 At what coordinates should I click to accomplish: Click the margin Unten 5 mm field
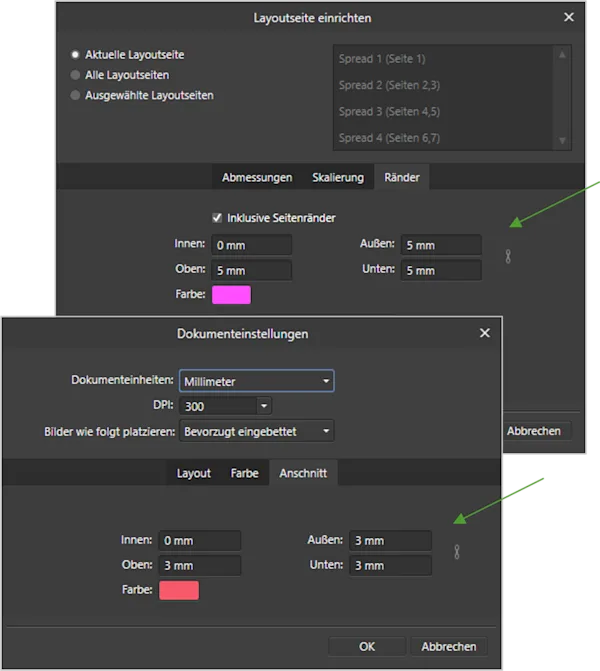441,270
